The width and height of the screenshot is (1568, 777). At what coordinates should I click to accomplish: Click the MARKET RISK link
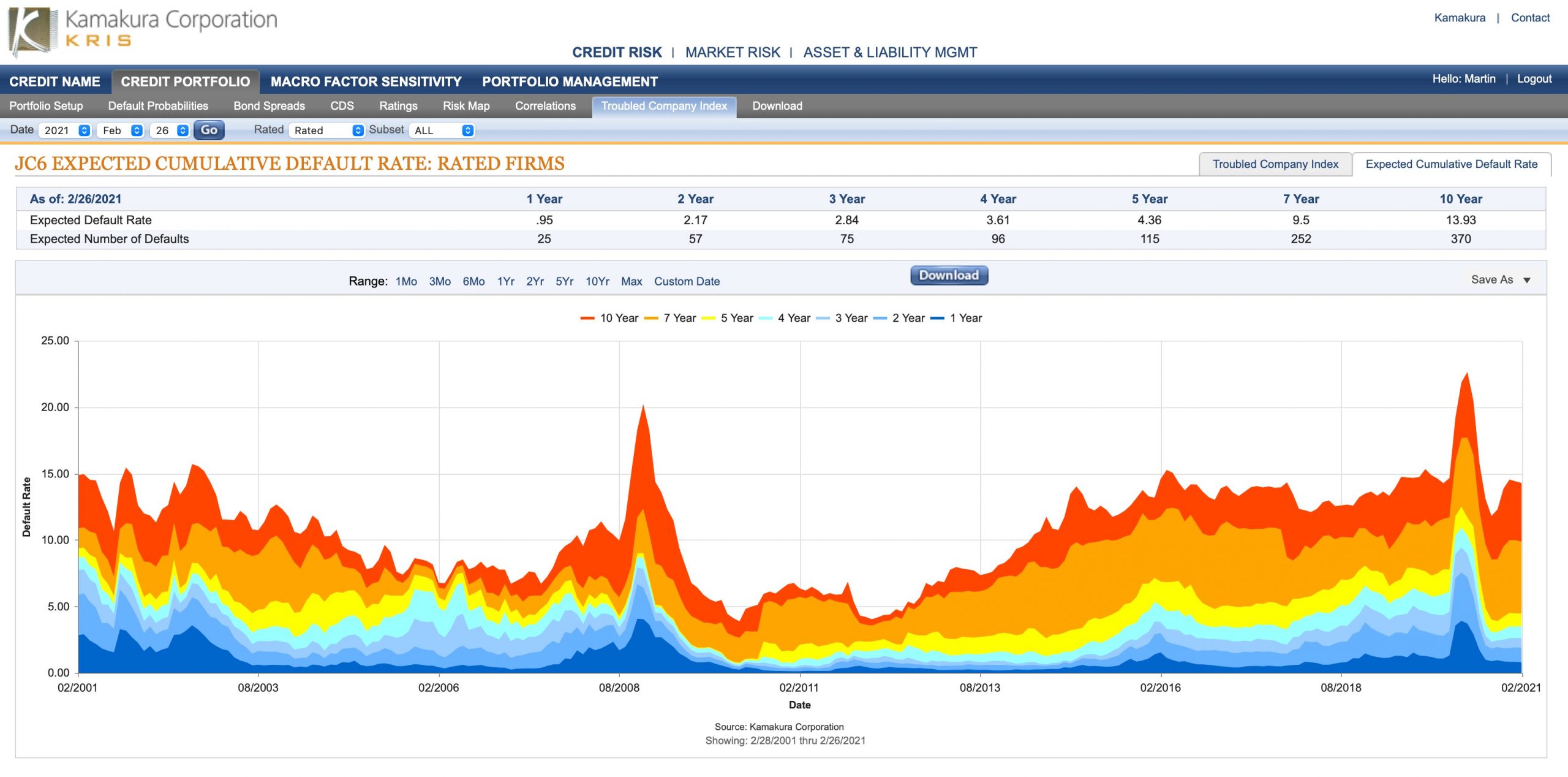coord(733,53)
